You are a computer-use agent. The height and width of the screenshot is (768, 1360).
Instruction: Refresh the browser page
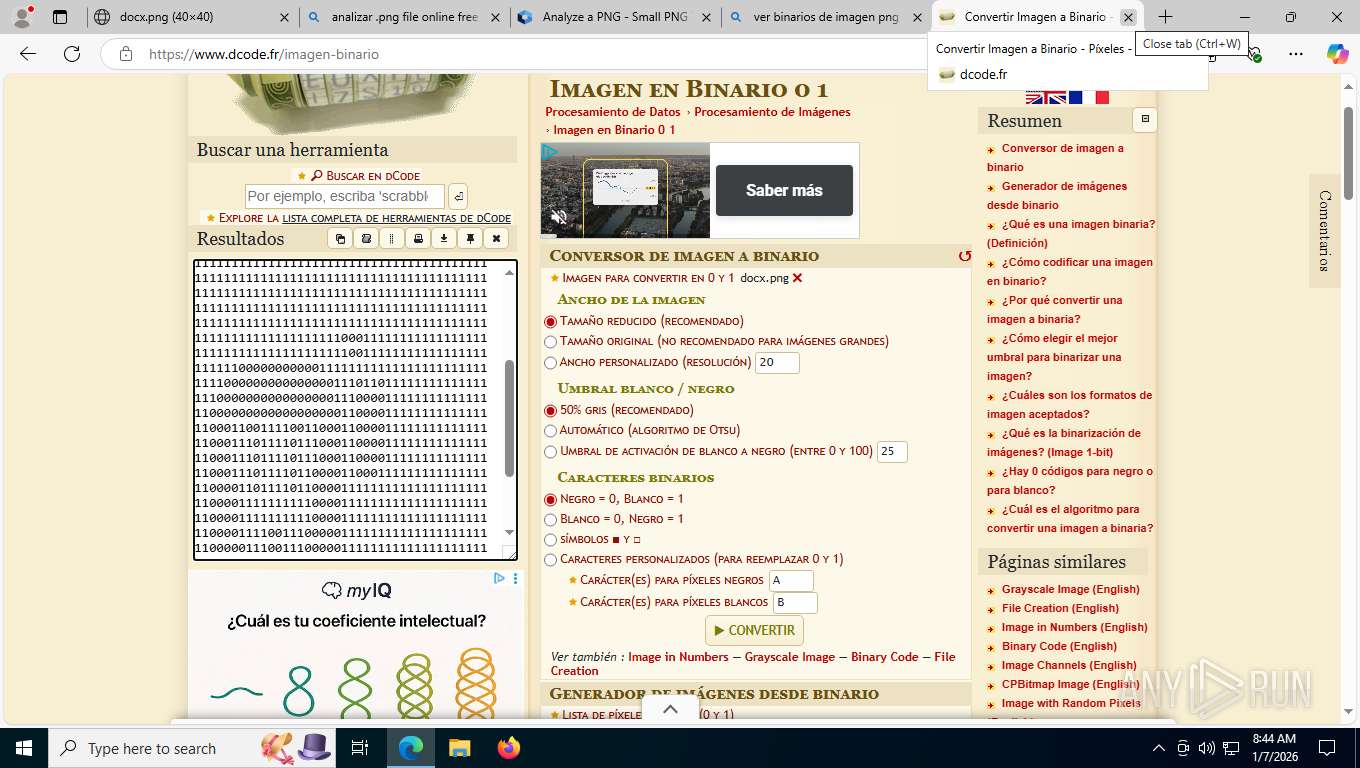(71, 54)
